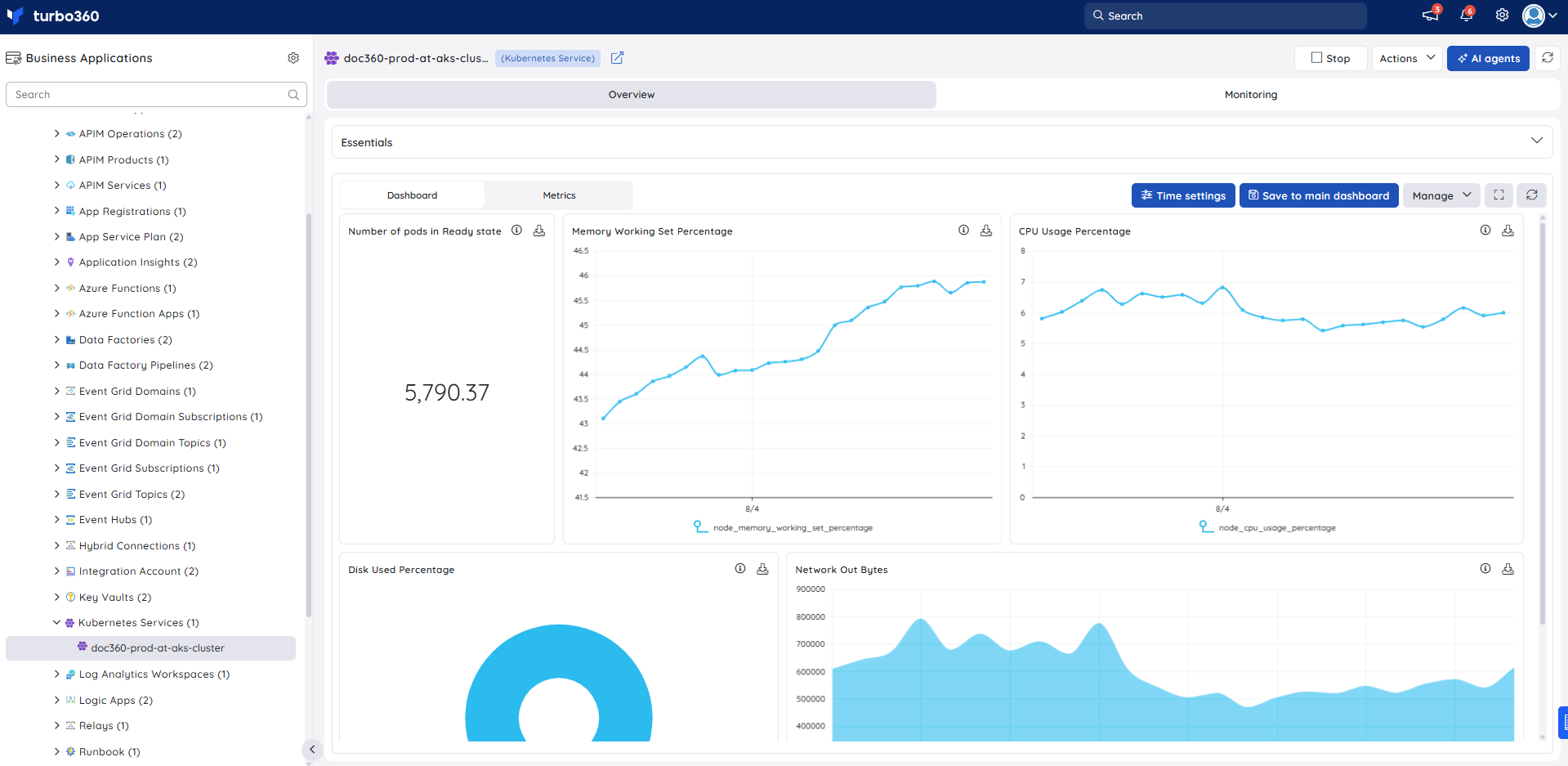
Task: Show info for Memory Working Set chart
Action: pyautogui.click(x=963, y=231)
